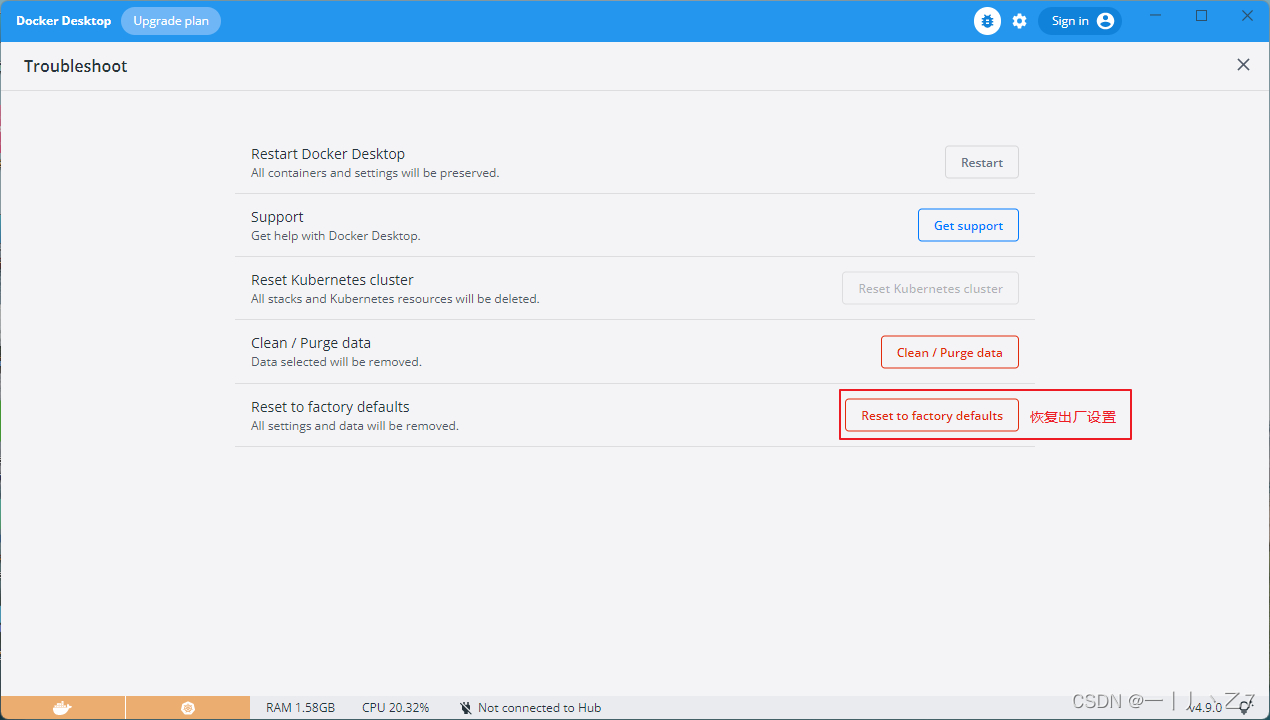Click the notification icon beside version number
Viewport: 1270px width, 720px height.
pos(1244,708)
